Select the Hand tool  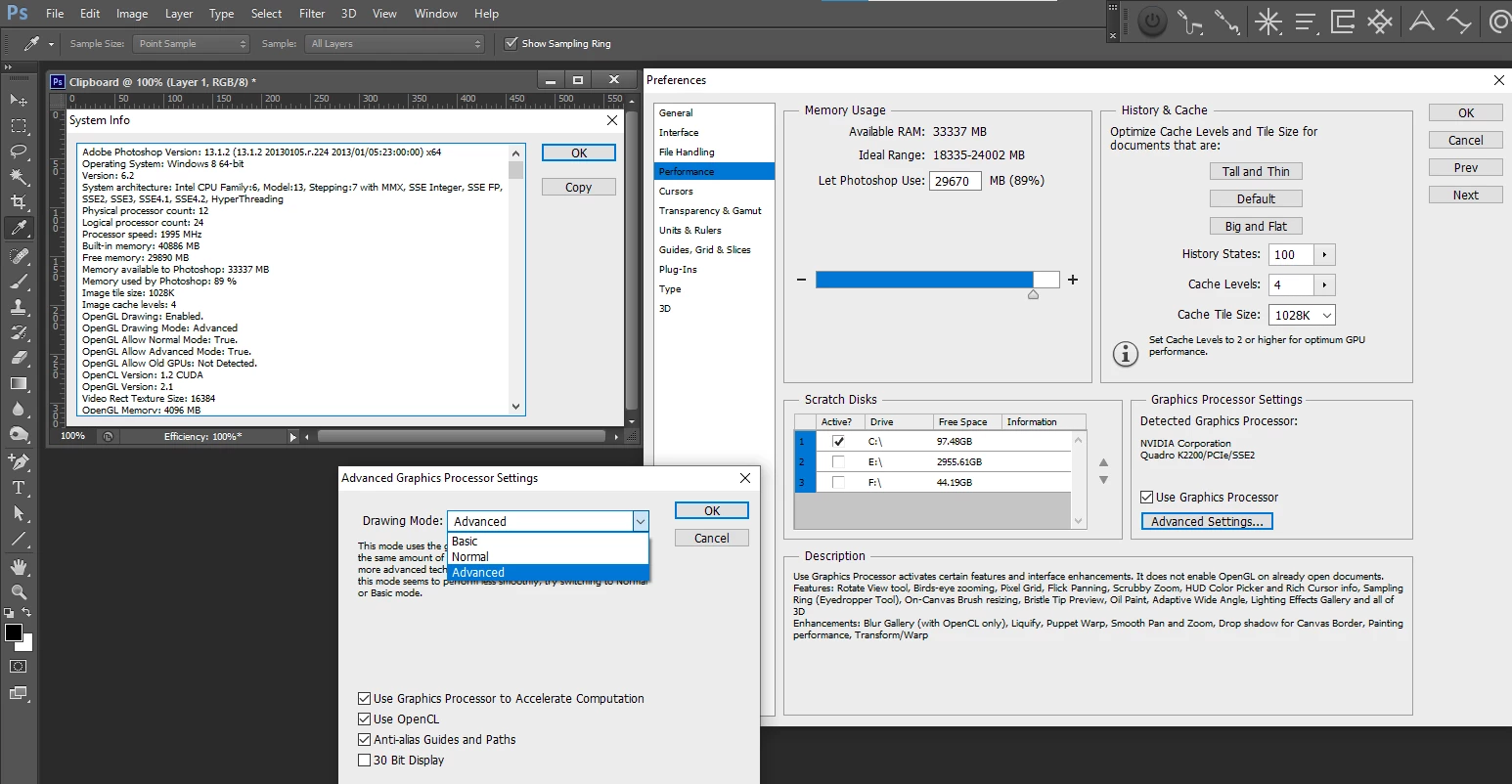coord(19,566)
